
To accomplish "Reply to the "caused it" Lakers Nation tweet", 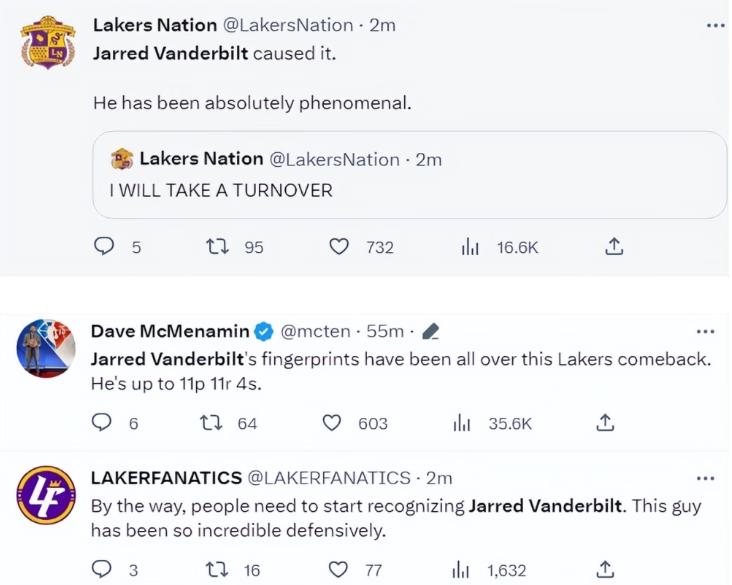I will 104,247.
